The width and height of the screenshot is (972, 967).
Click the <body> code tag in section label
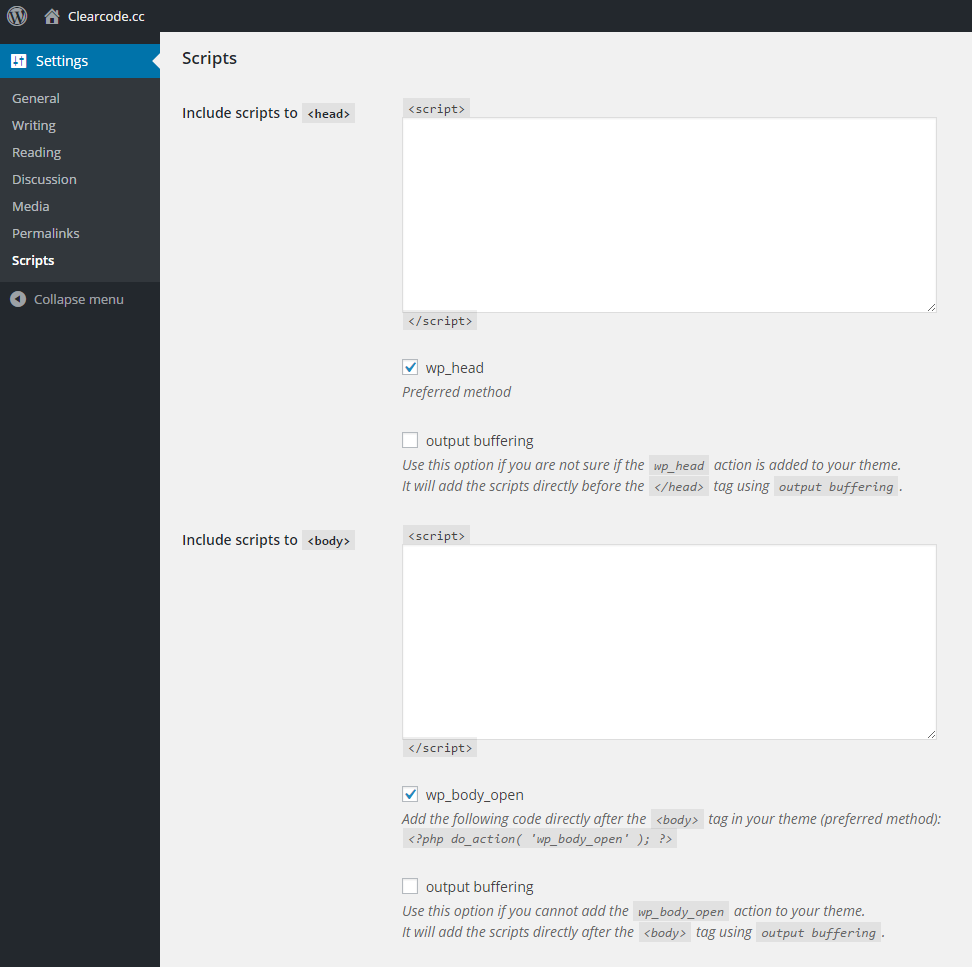click(x=329, y=541)
